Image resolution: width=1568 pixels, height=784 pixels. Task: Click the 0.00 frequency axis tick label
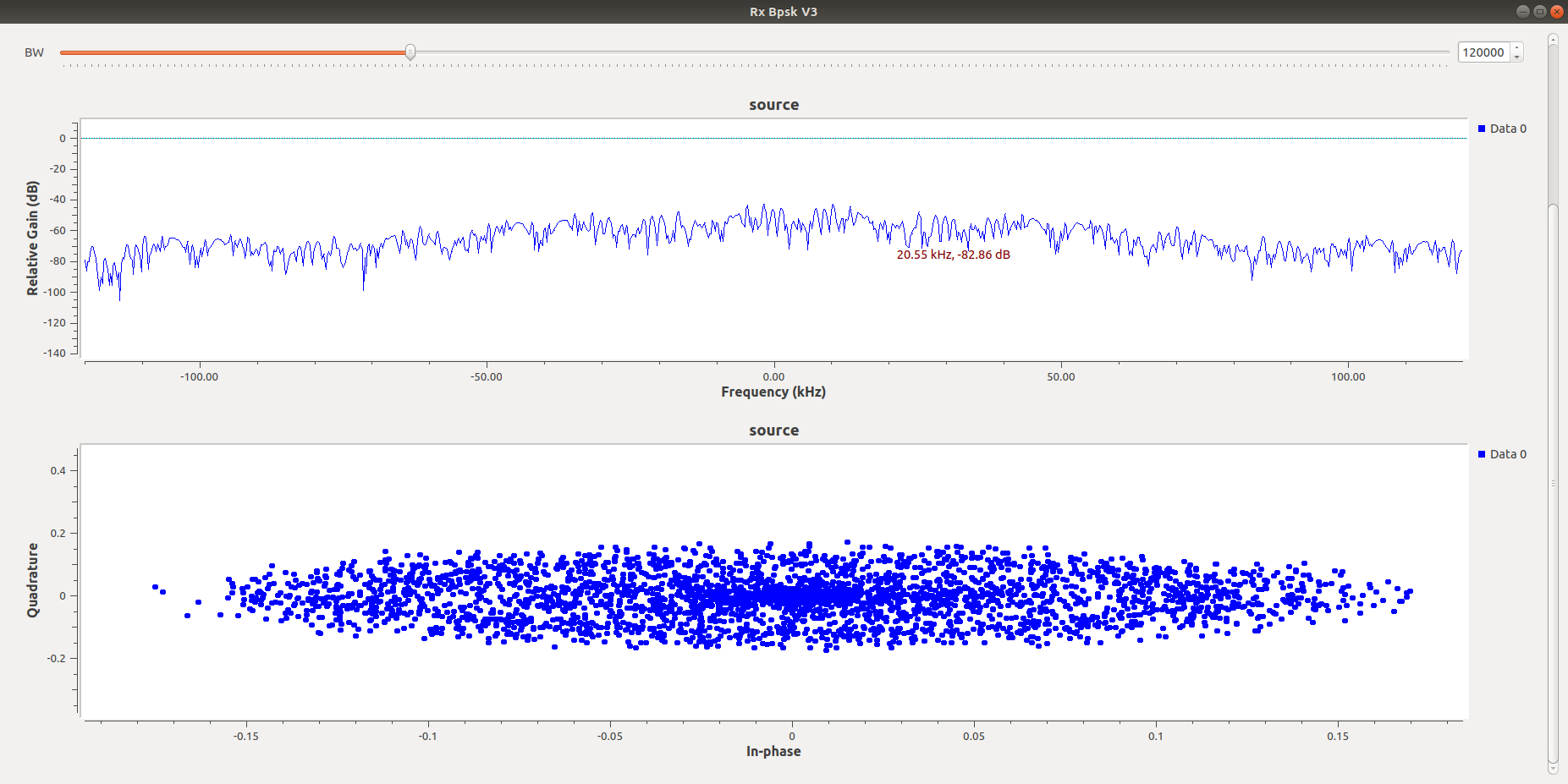(x=773, y=377)
